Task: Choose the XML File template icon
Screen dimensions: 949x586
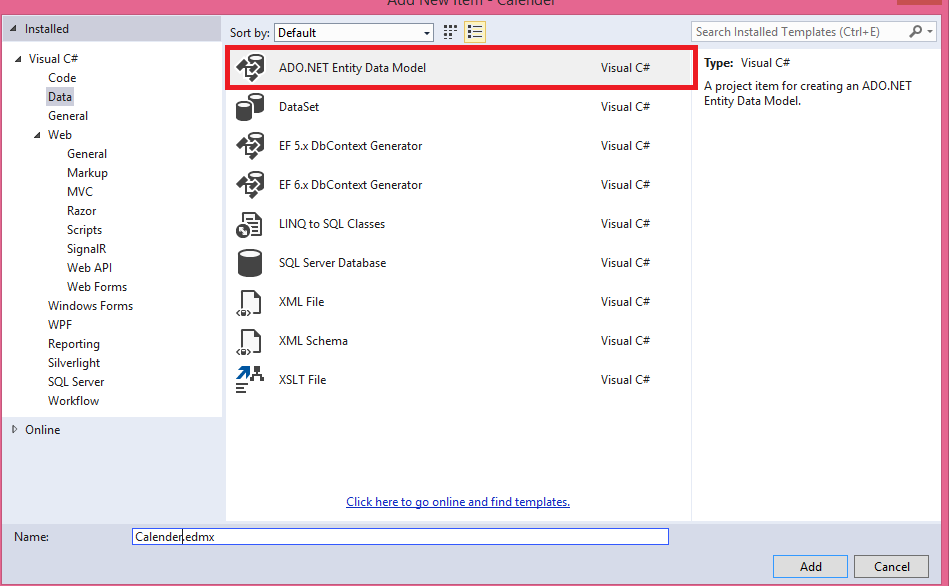Action: coord(249,302)
